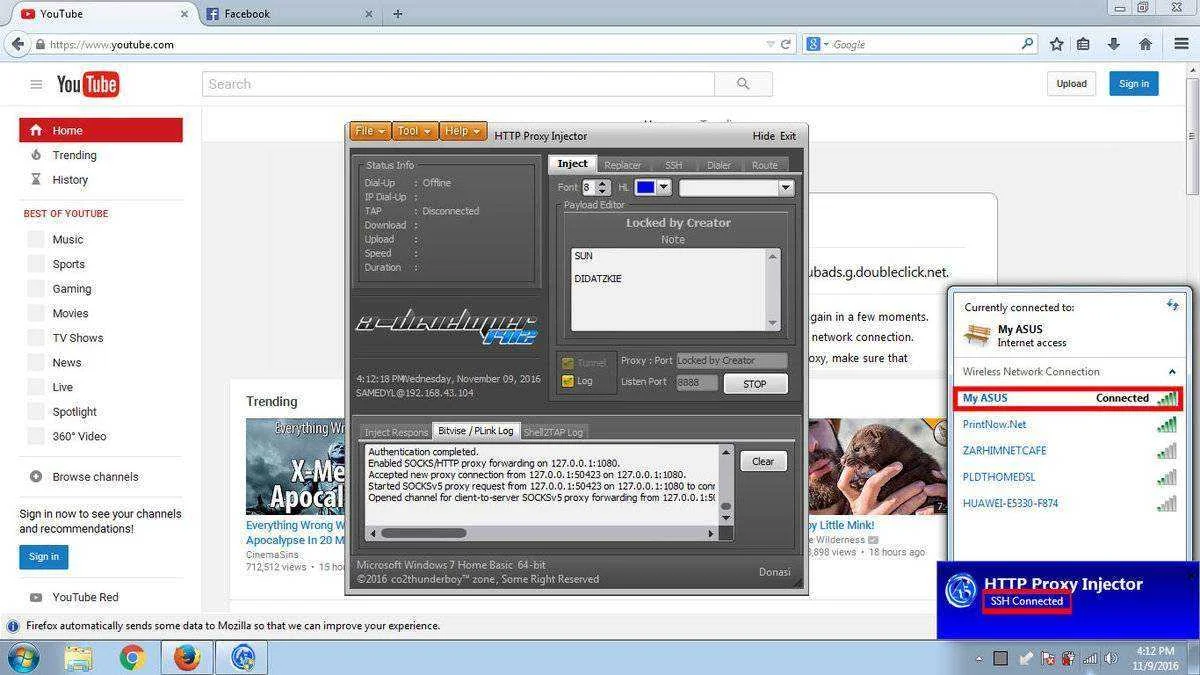Click in the Listen Port field

697,383
